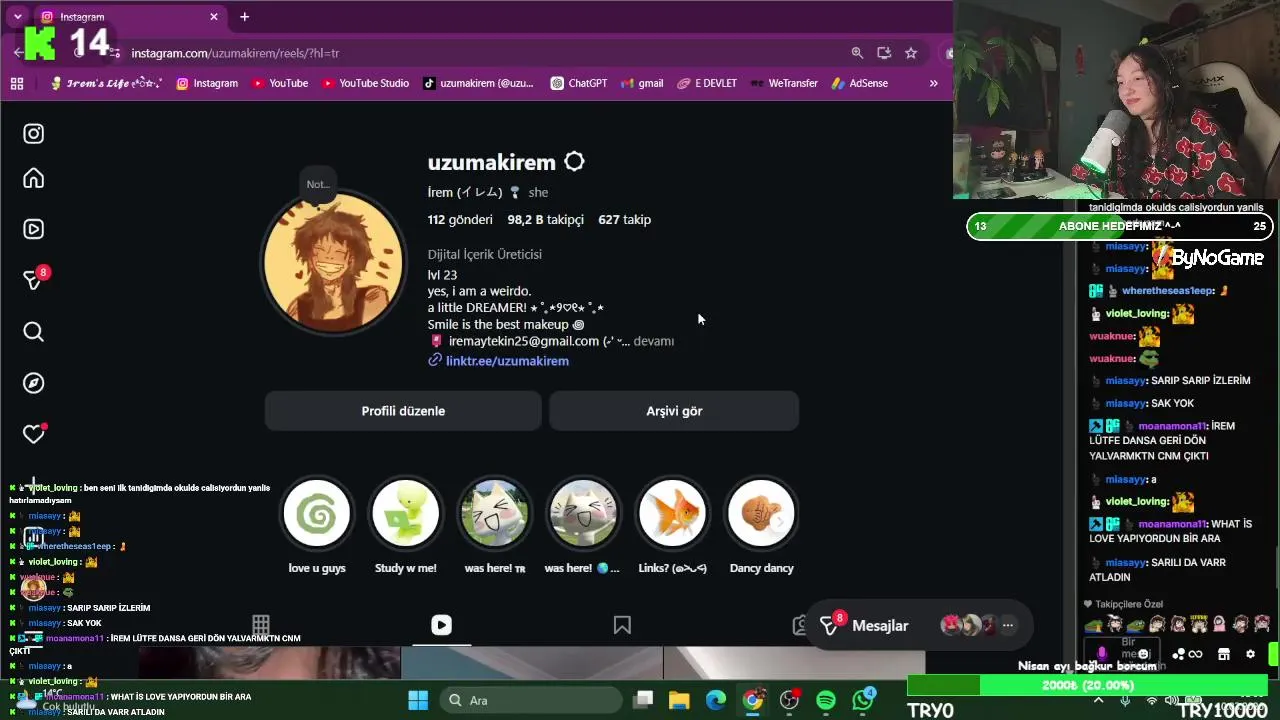
Task: Open the uzumakirem TikTok bookmark
Action: pos(478,84)
